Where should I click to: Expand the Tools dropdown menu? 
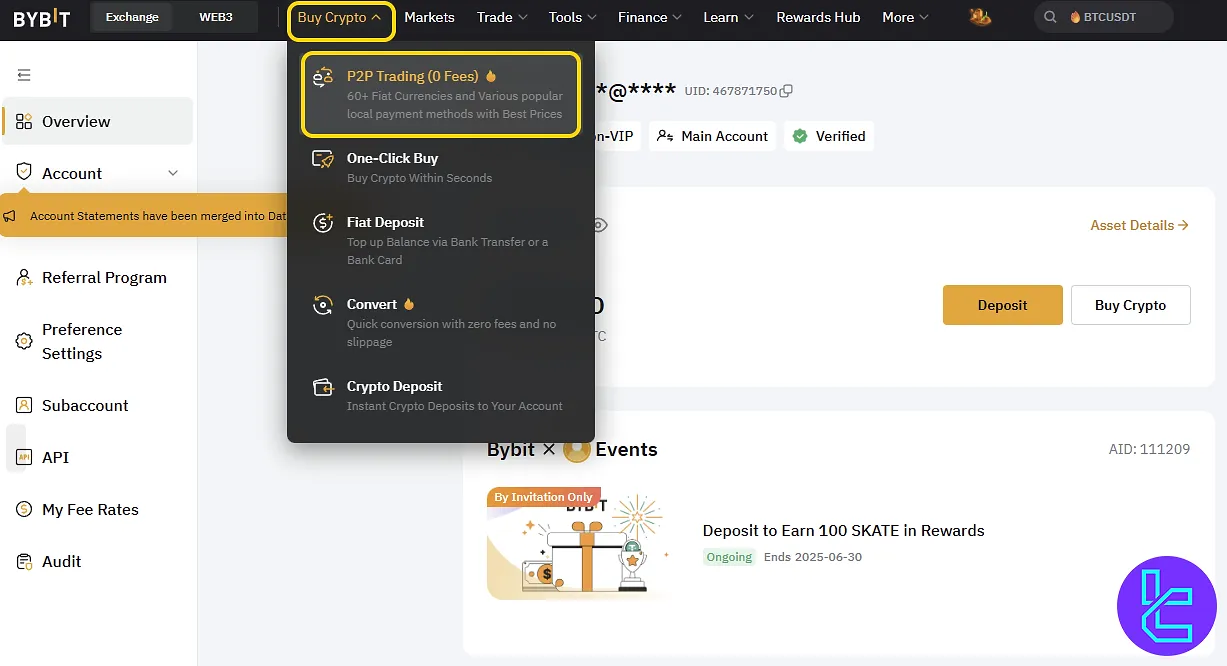573,17
